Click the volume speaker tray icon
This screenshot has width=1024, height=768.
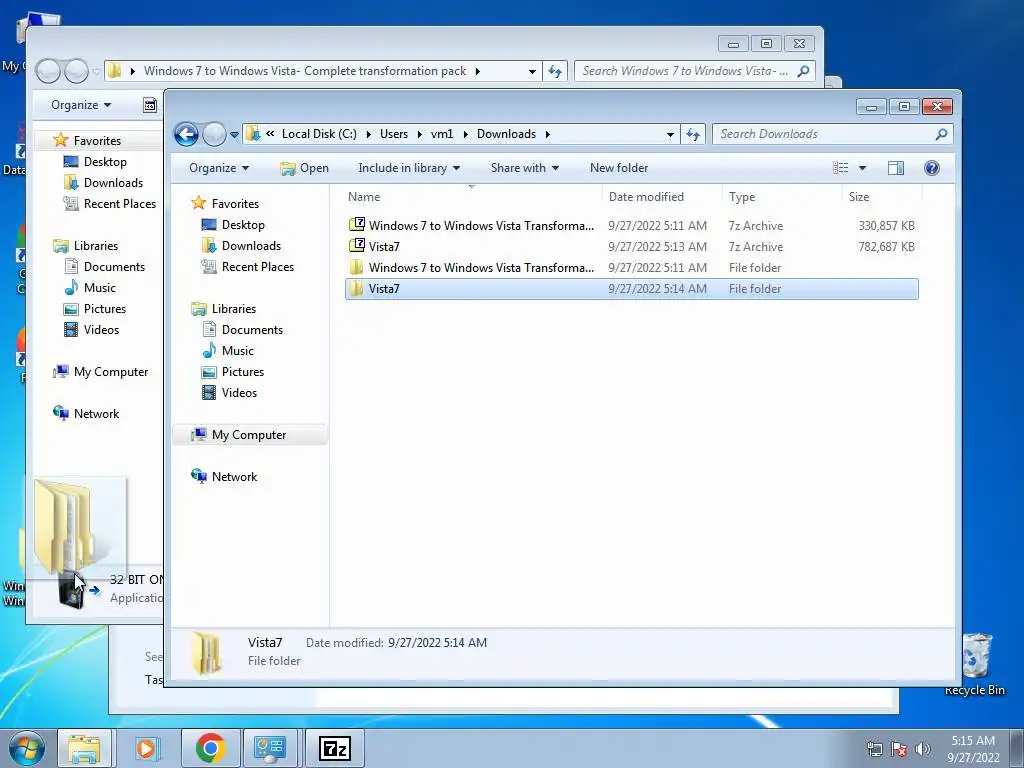click(x=923, y=749)
